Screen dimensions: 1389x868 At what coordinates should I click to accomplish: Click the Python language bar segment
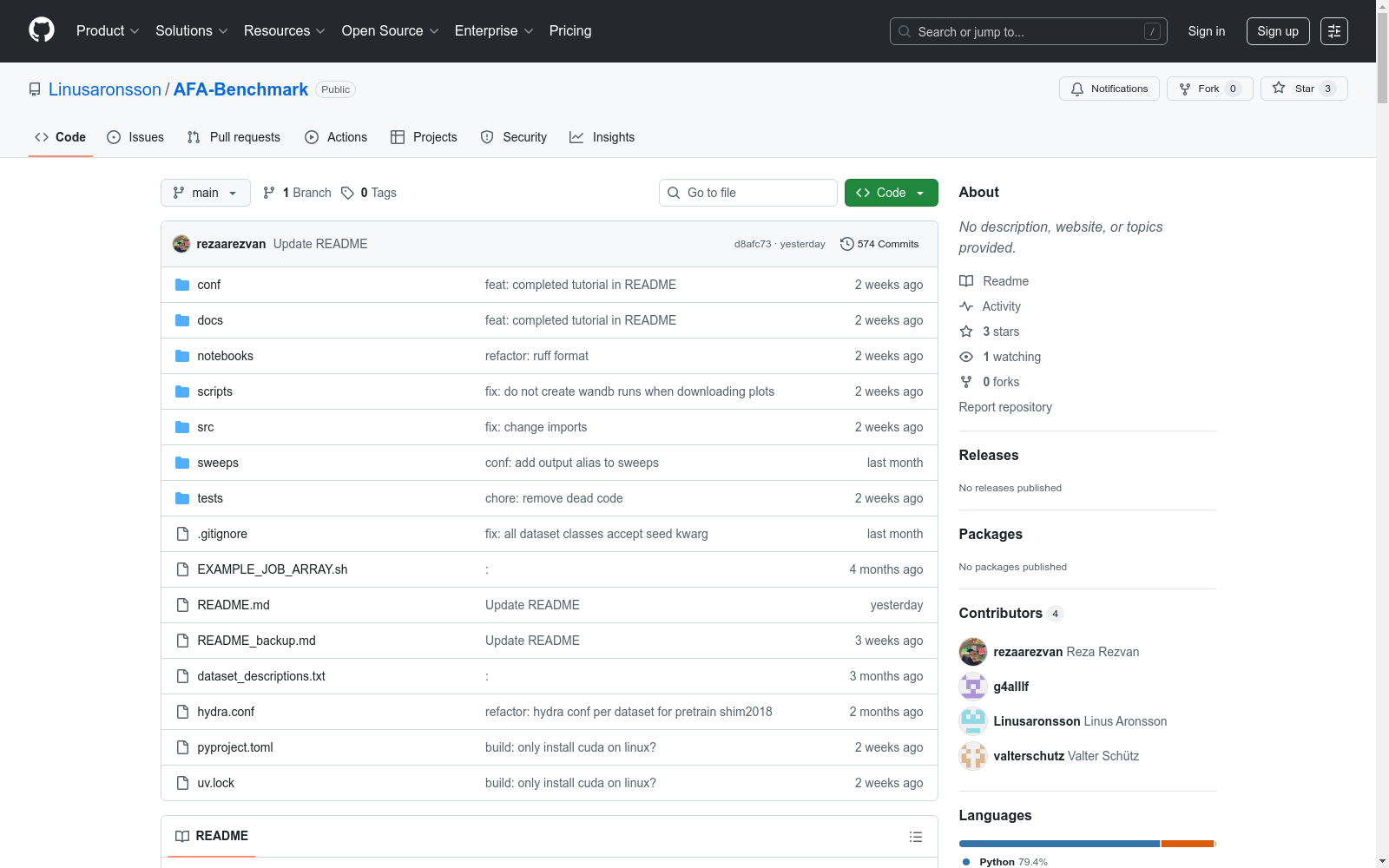(x=1059, y=844)
